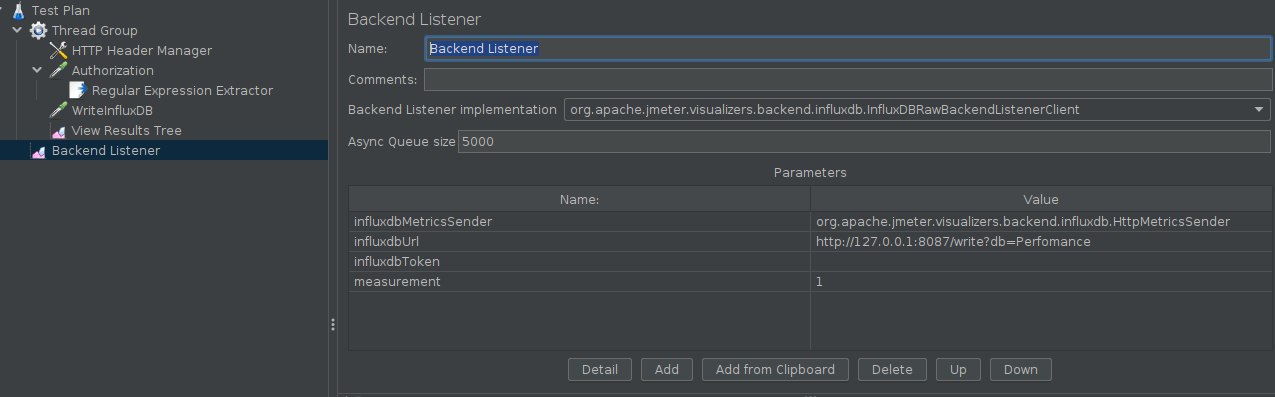Viewport: 1275px width, 397px height.
Task: Collapse the Thread Group node
Action: [x=17, y=30]
